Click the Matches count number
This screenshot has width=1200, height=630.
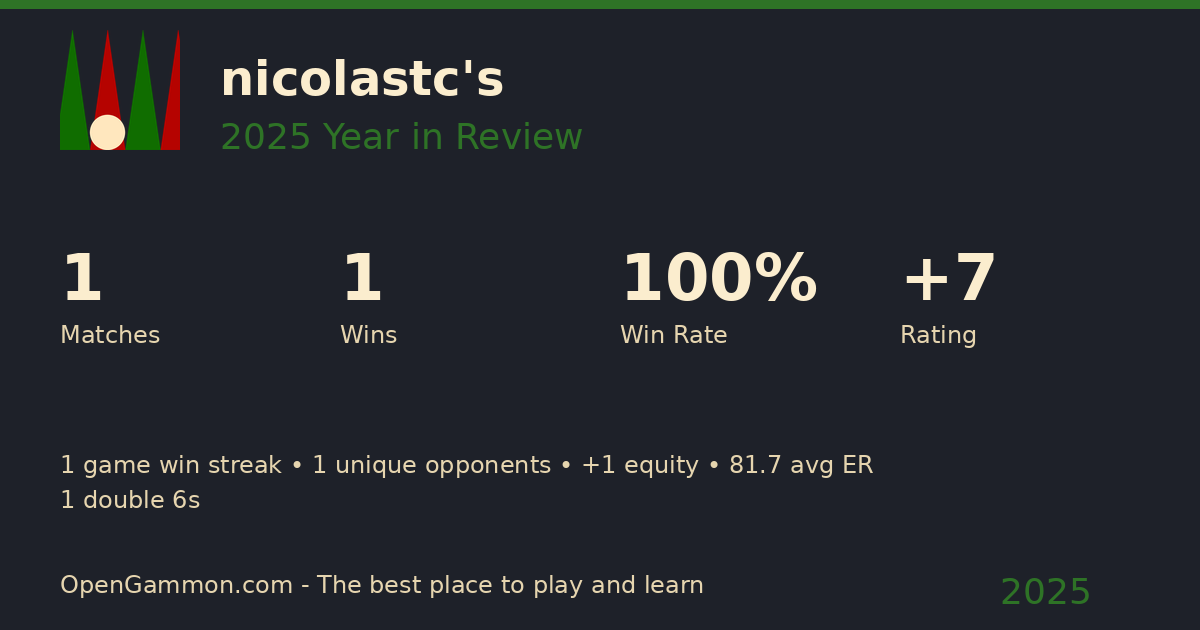pos(82,280)
